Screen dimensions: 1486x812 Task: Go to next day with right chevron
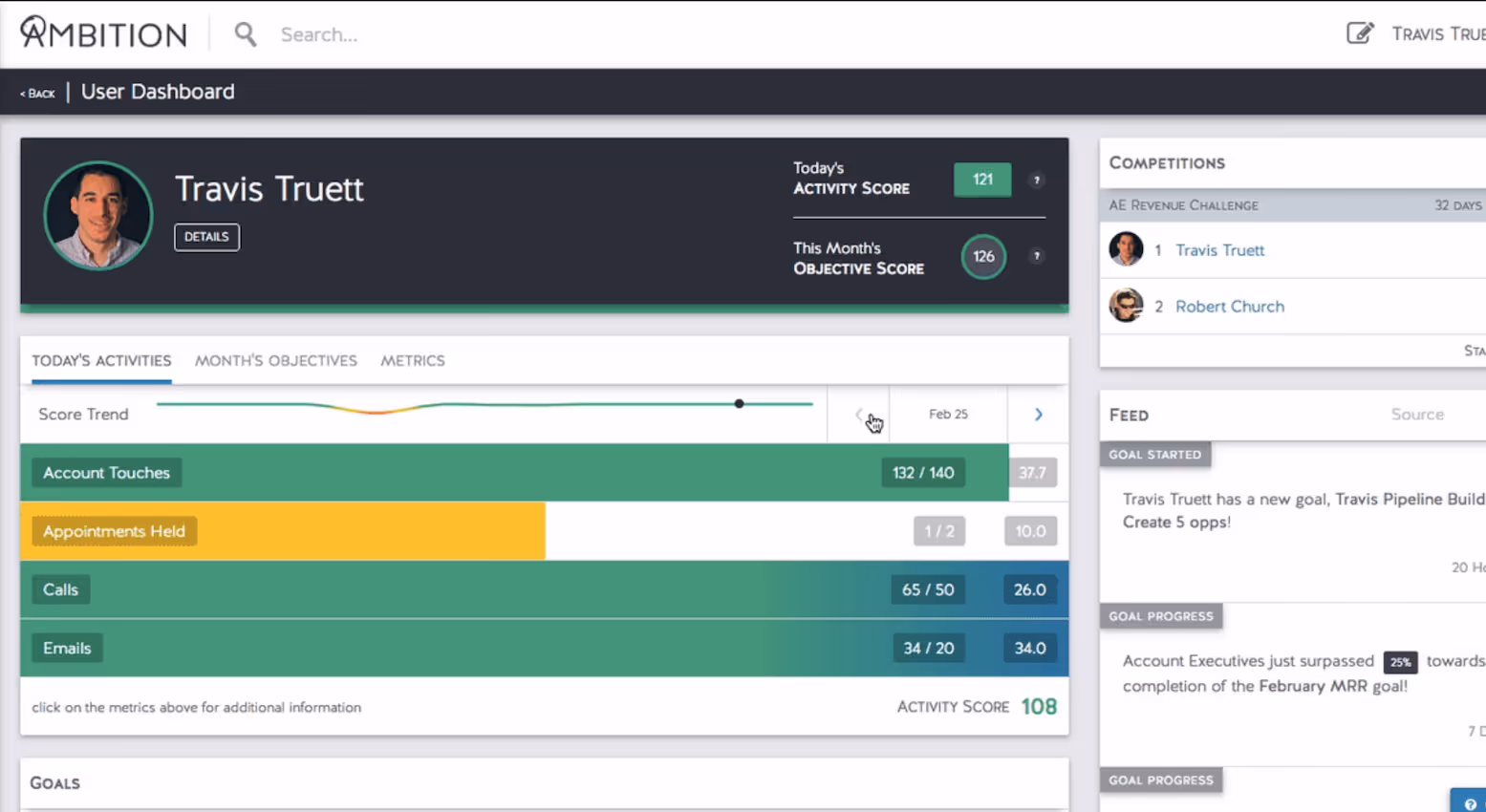point(1038,415)
